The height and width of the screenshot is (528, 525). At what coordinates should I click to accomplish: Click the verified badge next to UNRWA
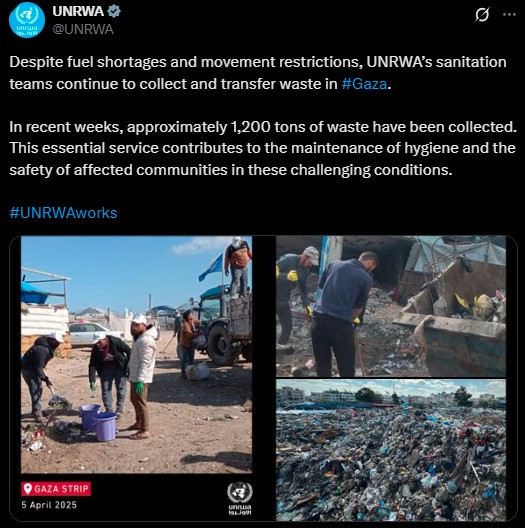[114, 11]
